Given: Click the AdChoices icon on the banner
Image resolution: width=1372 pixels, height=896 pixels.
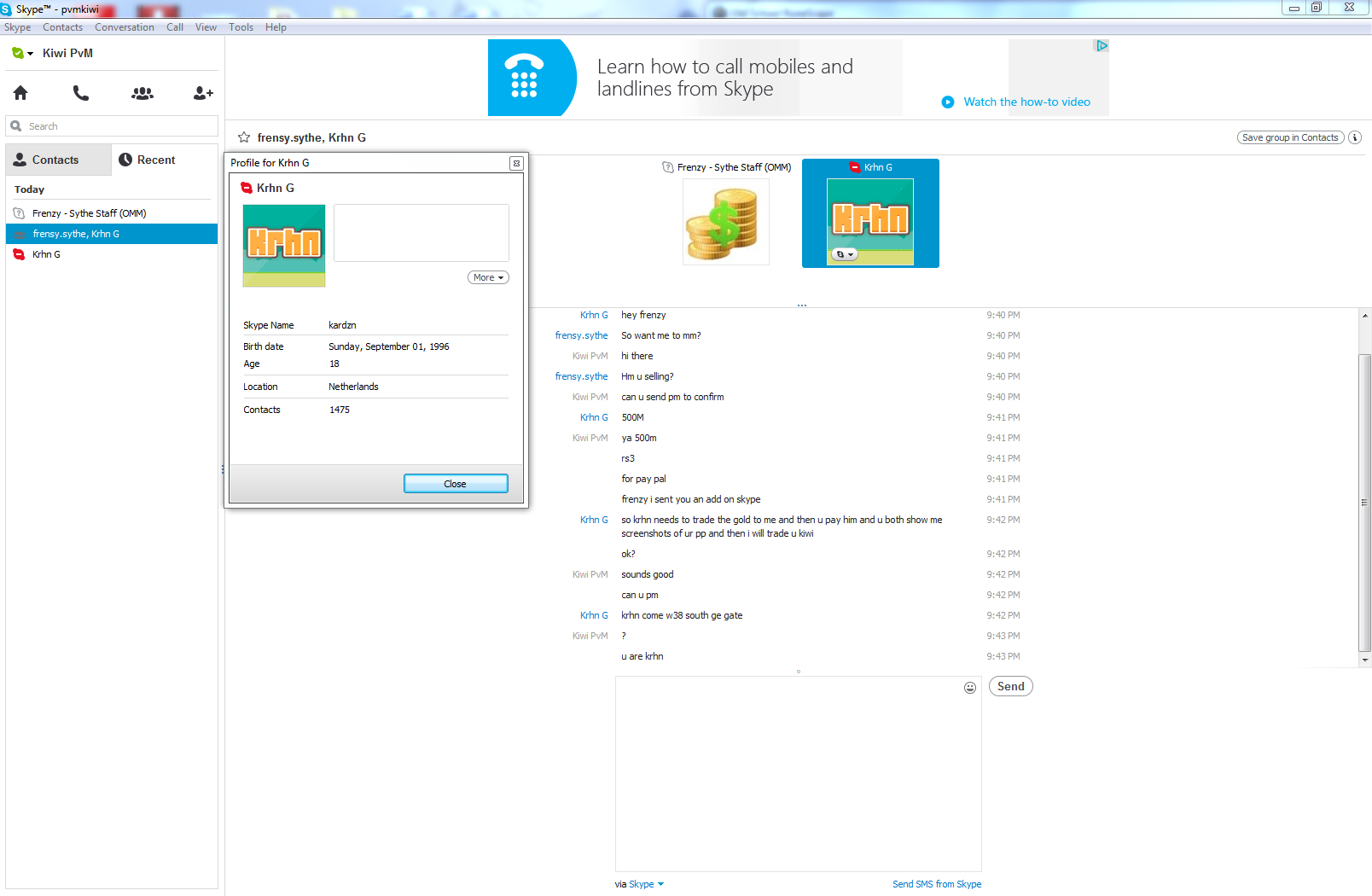Looking at the screenshot, I should [x=1102, y=46].
